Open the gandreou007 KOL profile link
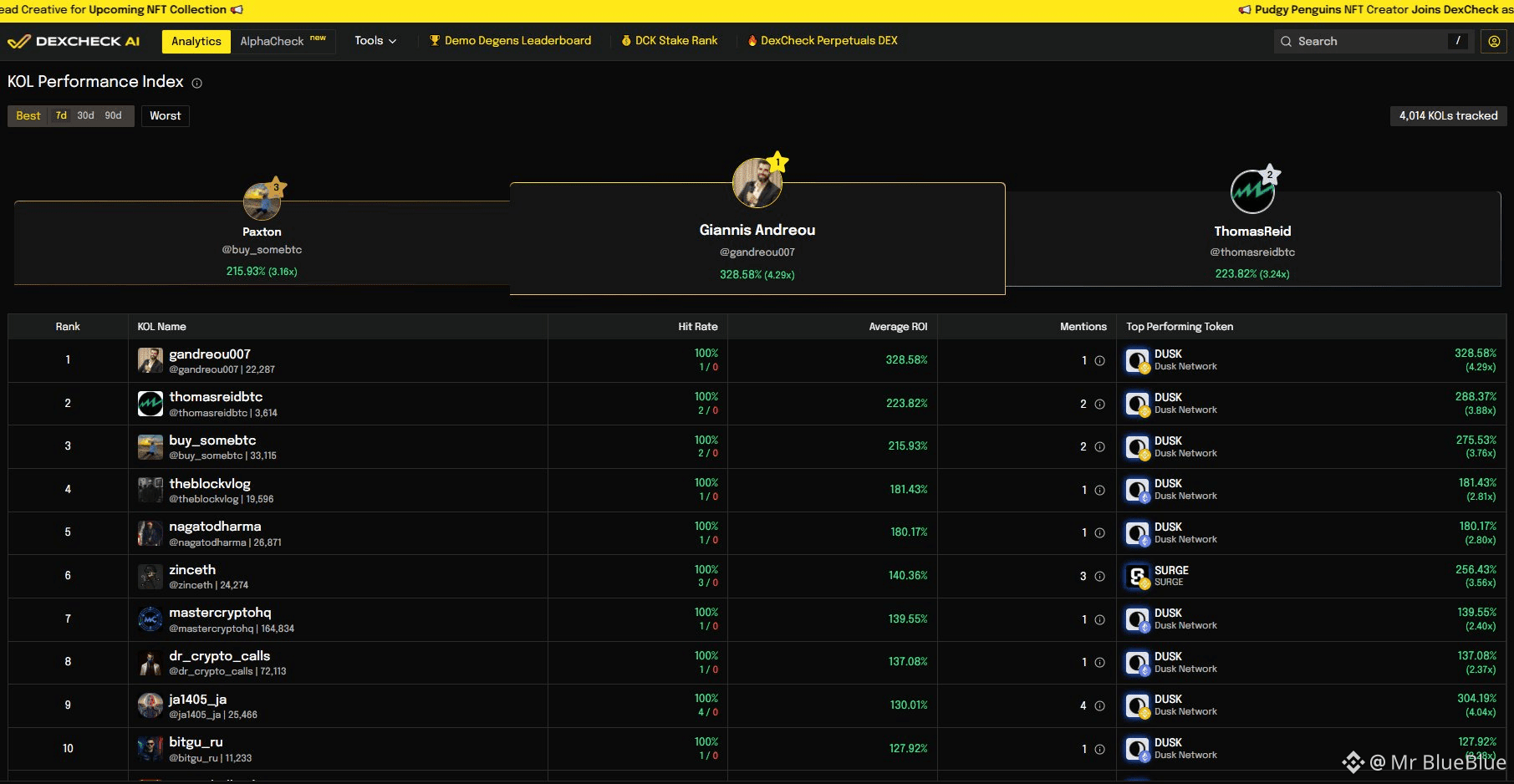 [210, 354]
